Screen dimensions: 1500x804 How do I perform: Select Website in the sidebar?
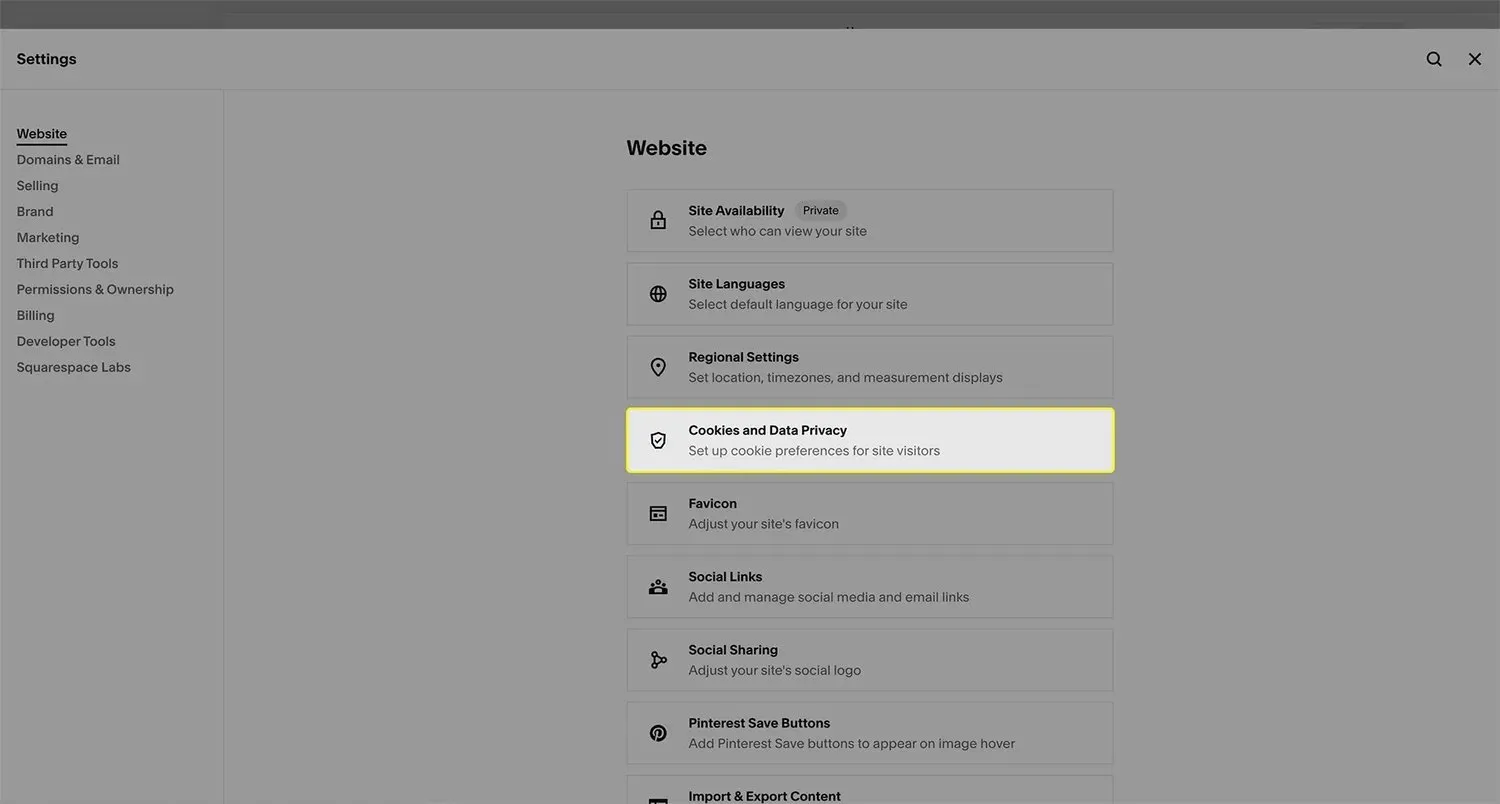tap(42, 134)
